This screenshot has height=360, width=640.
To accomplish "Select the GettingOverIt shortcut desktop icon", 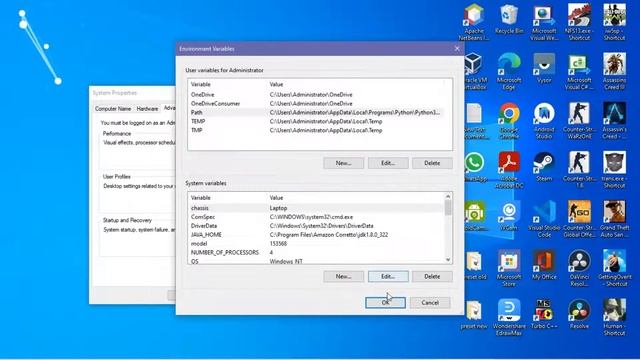I will point(614,268).
